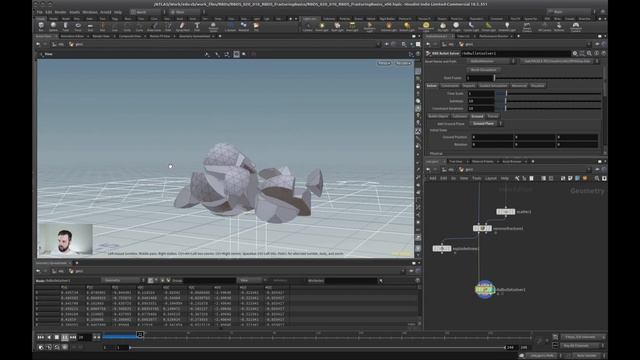Open the Windows menu
The height and width of the screenshot is (360, 640).
(90, 12)
